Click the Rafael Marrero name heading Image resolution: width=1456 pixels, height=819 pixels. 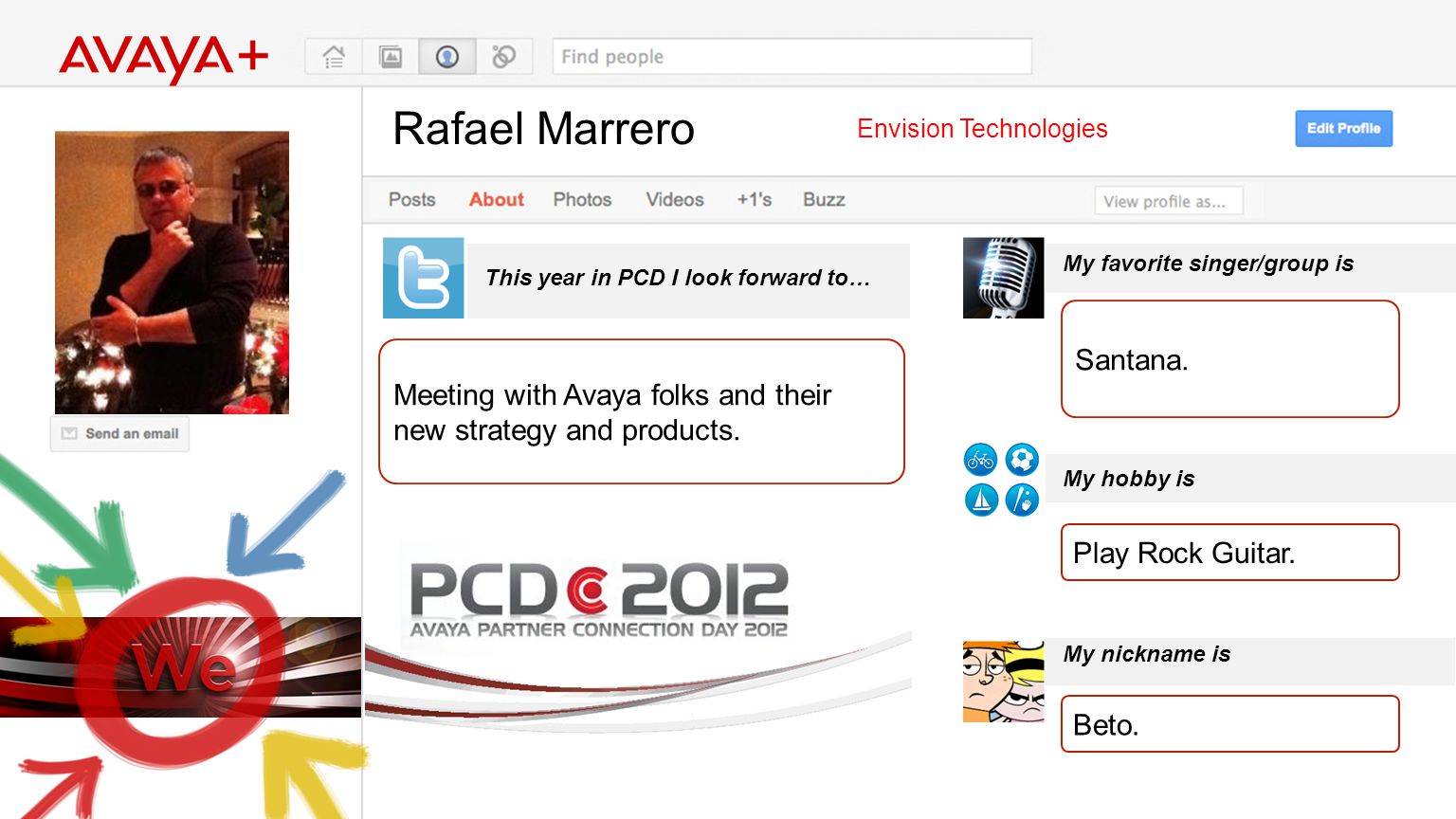click(543, 129)
